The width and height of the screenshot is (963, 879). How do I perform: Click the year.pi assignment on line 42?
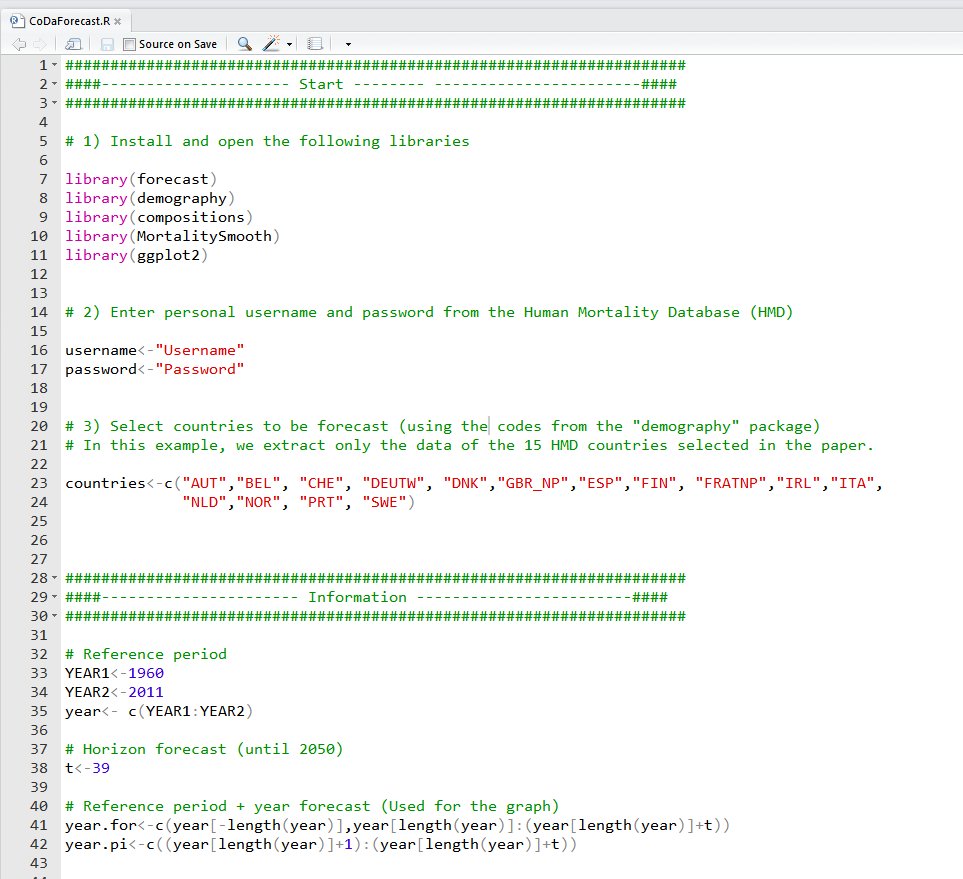(x=321, y=845)
